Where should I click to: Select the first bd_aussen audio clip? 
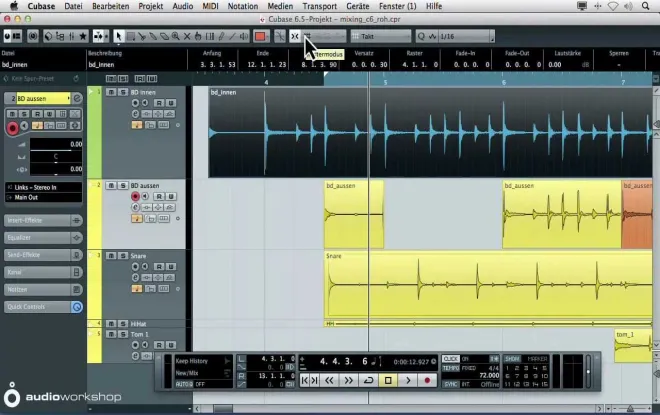tap(354, 215)
